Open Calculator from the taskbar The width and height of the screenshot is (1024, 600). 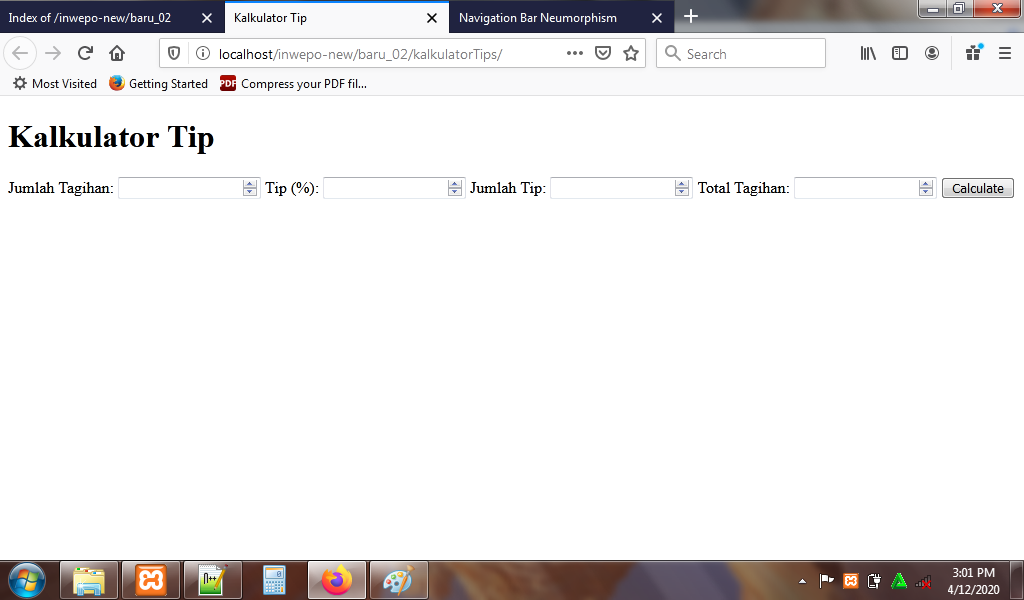(275, 580)
